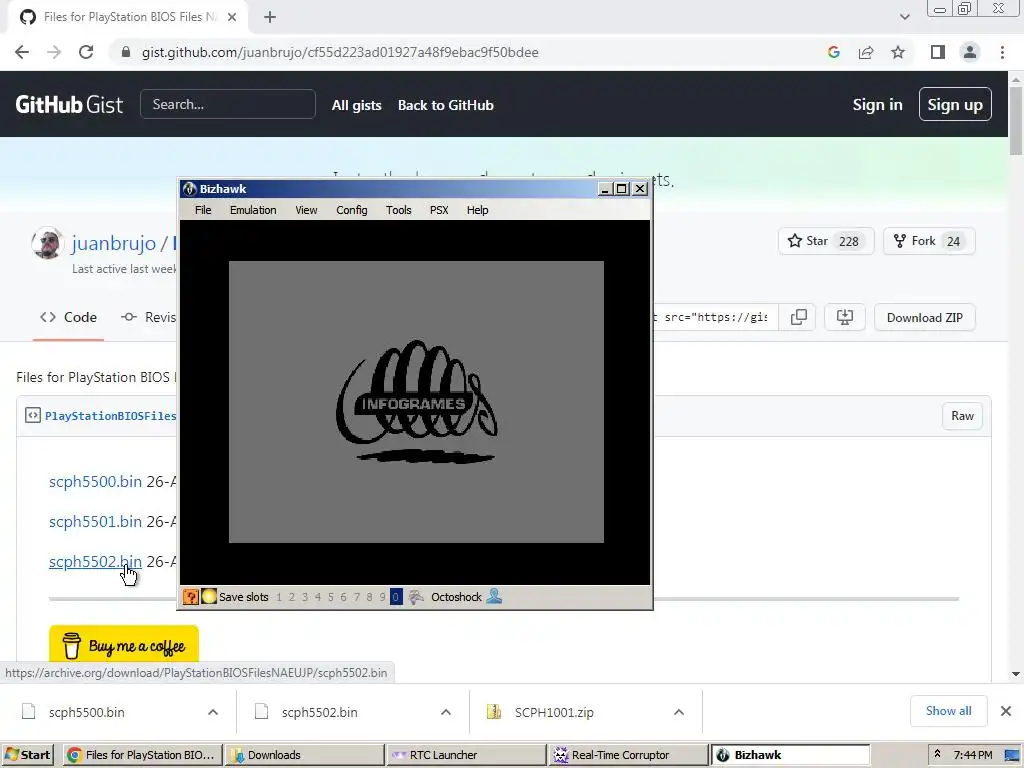Bookmark this page with star icon
The width and height of the screenshot is (1024, 768).
(x=898, y=52)
